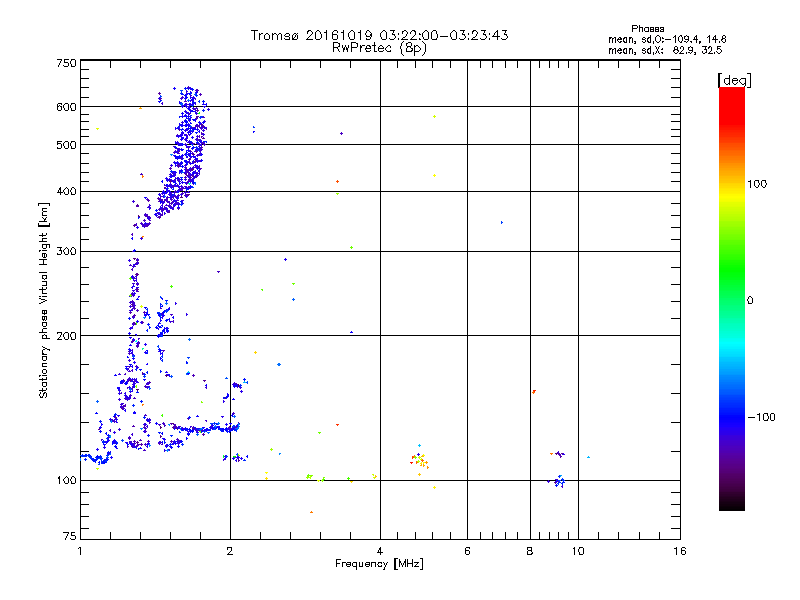
Task: Click the "Phases" header text
Action: pos(647,29)
